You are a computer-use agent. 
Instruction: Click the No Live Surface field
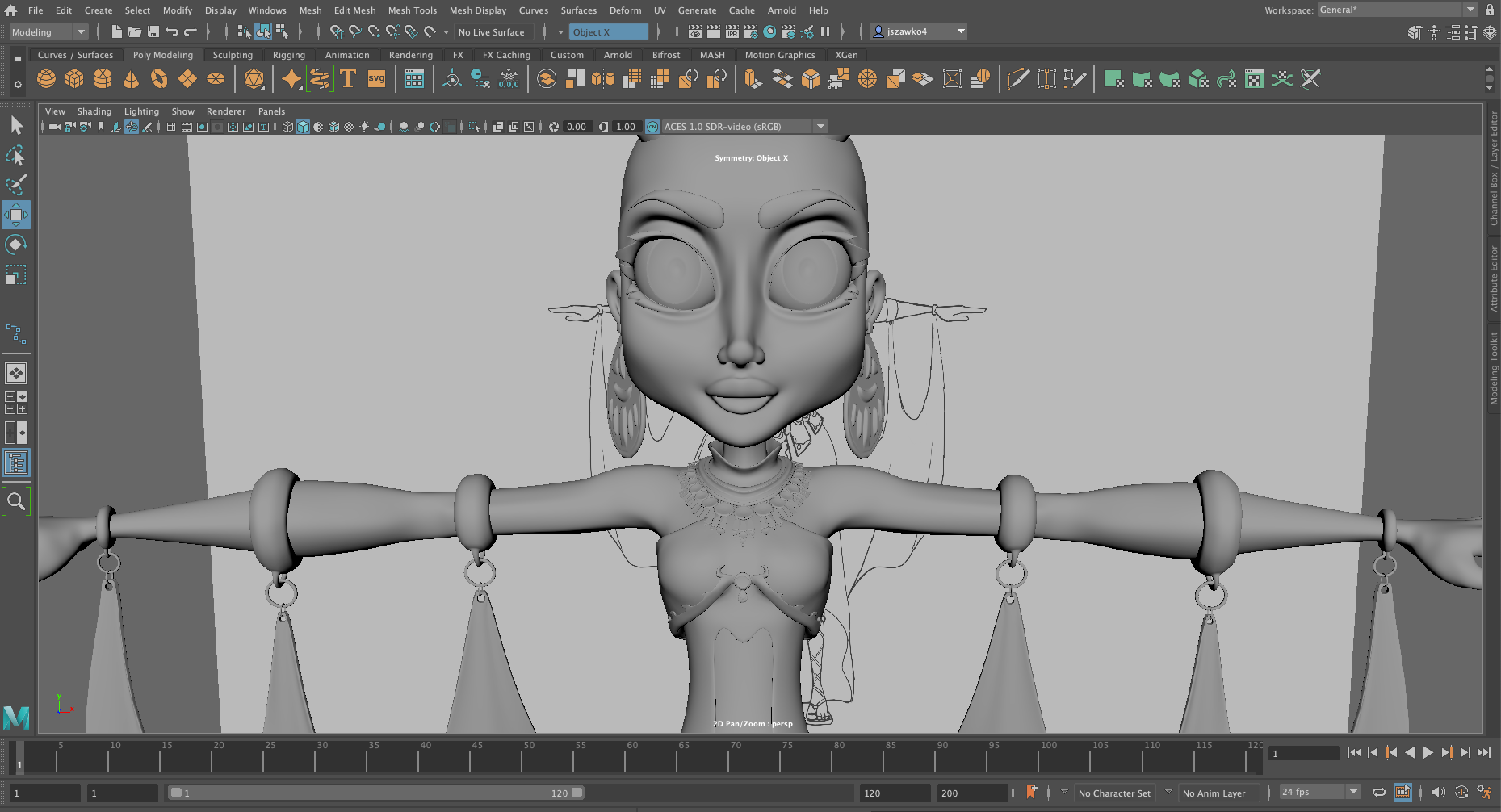(492, 32)
